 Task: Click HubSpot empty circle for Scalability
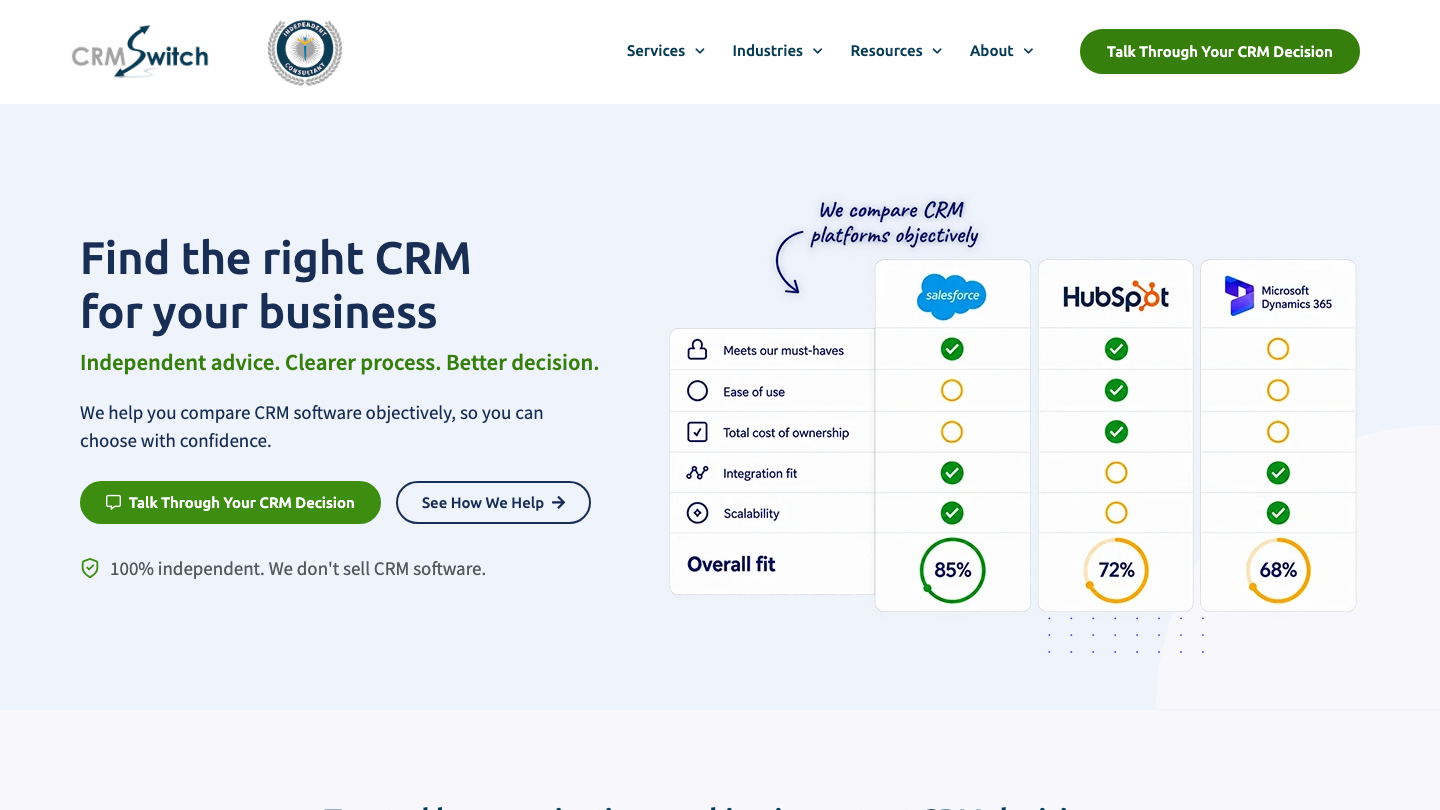1116,512
